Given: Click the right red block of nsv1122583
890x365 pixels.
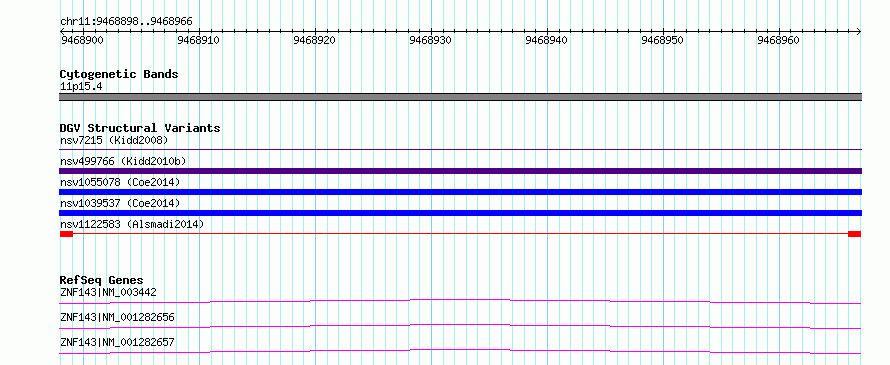Looking at the screenshot, I should [854, 234].
